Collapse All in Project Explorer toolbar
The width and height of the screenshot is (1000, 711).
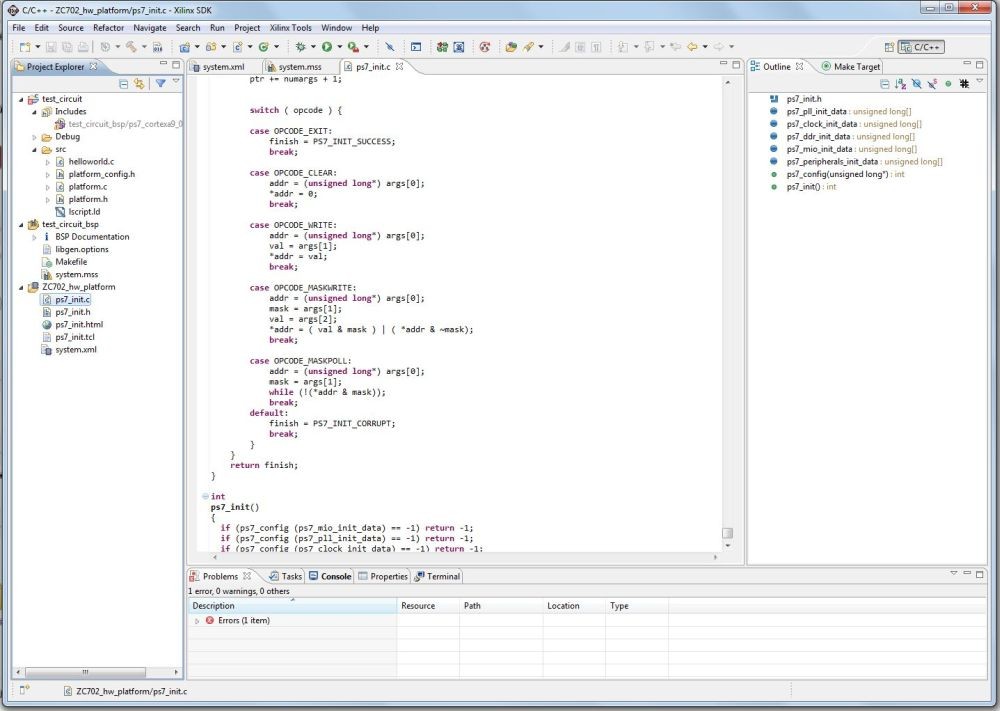tap(124, 84)
